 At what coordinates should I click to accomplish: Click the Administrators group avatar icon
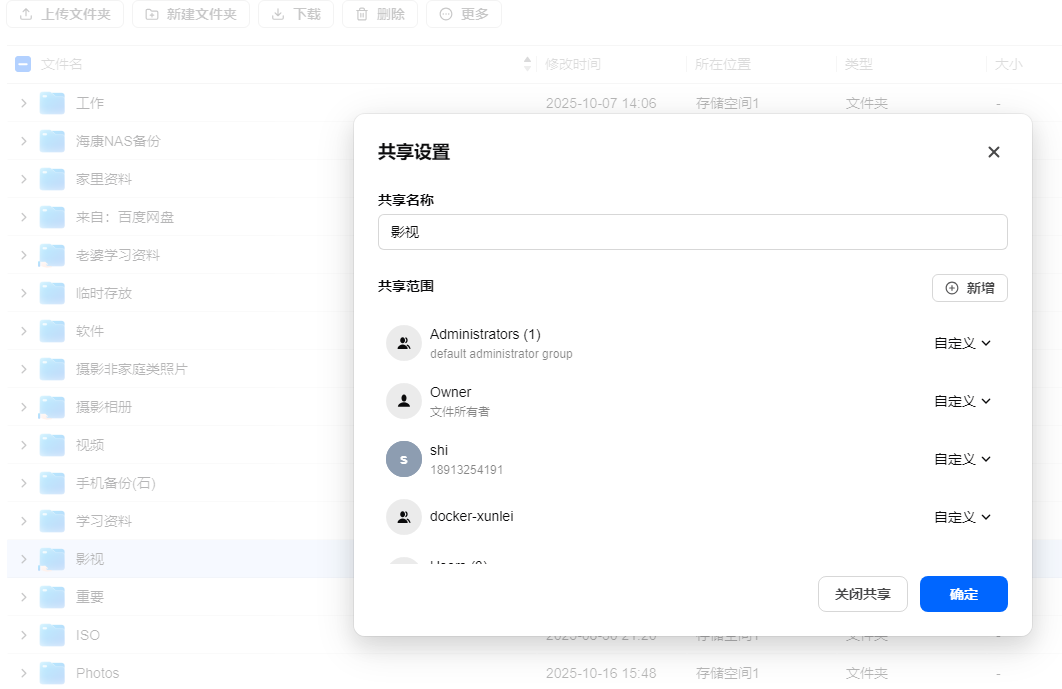pos(404,343)
